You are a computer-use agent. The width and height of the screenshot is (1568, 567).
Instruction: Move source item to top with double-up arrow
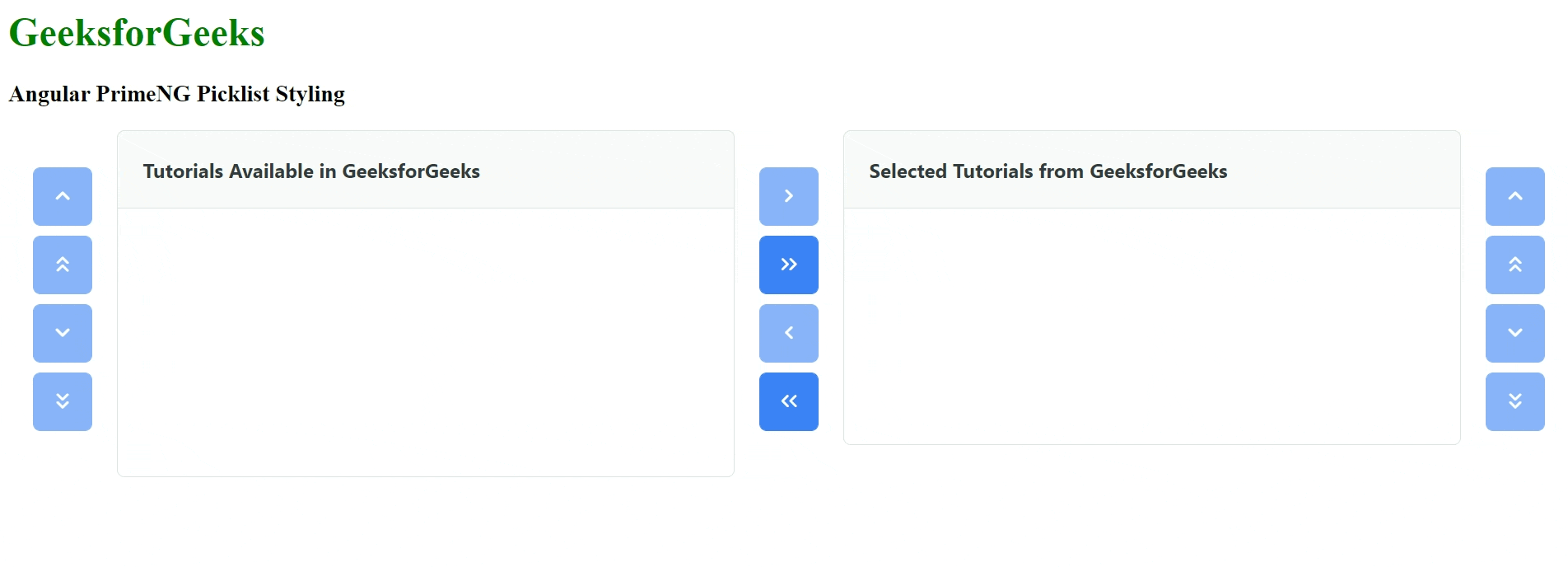pyautogui.click(x=63, y=265)
